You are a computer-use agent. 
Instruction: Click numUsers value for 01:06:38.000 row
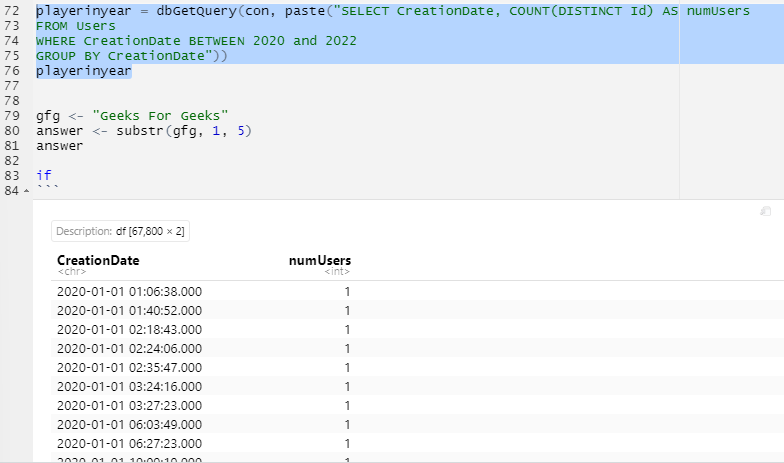pyautogui.click(x=347, y=292)
